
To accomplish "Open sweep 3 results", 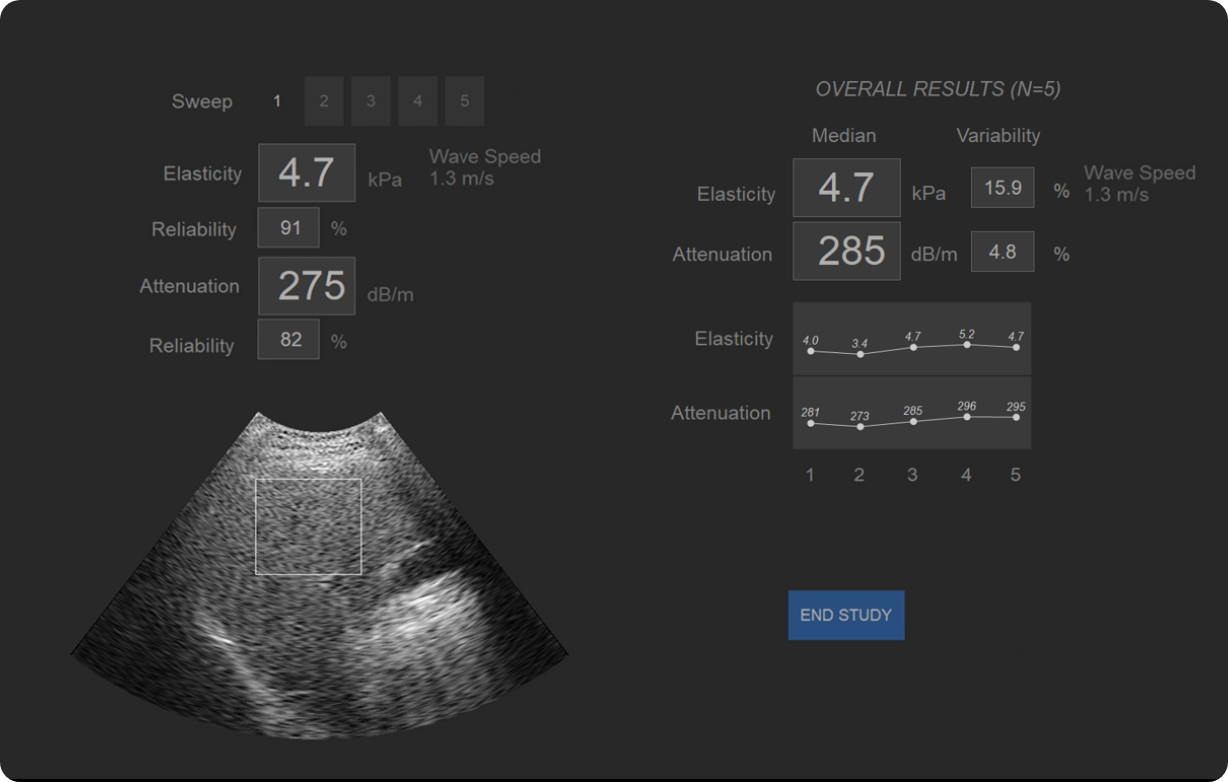I will [x=371, y=101].
